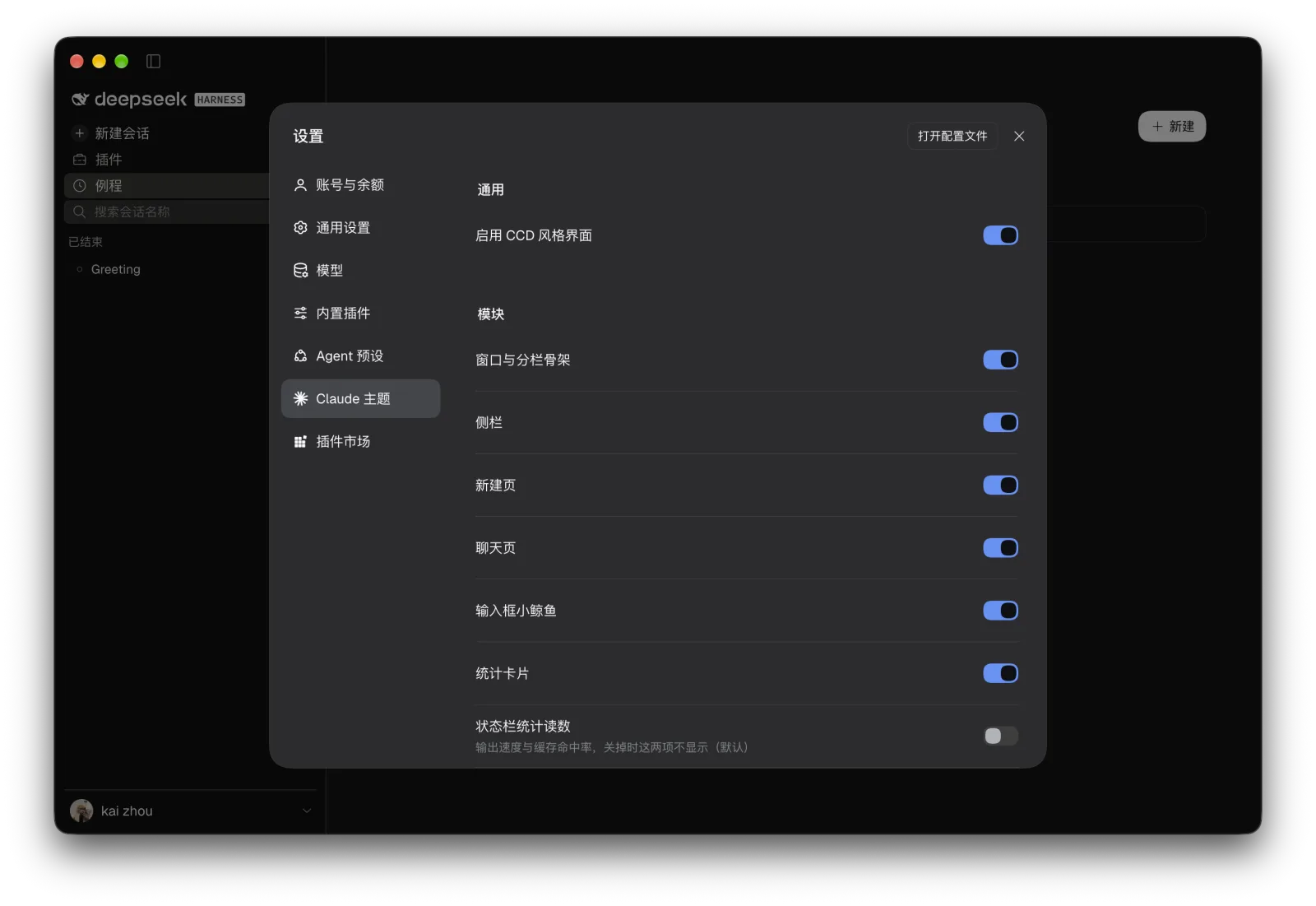The height and width of the screenshot is (906, 1316).
Task: Toggle the 新建页 switch
Action: click(x=1000, y=486)
